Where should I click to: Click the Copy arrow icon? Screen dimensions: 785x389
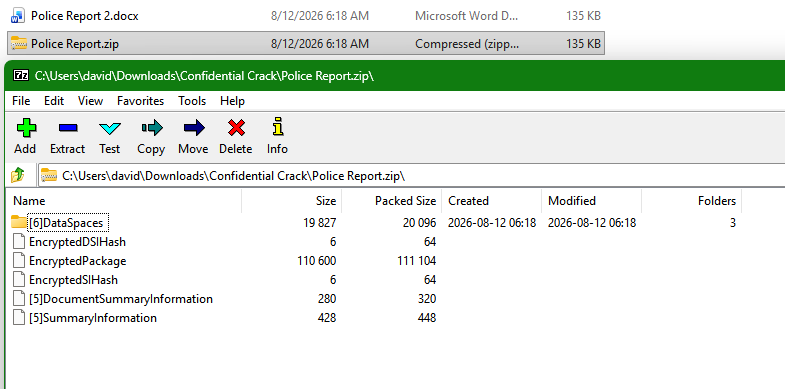[152, 128]
